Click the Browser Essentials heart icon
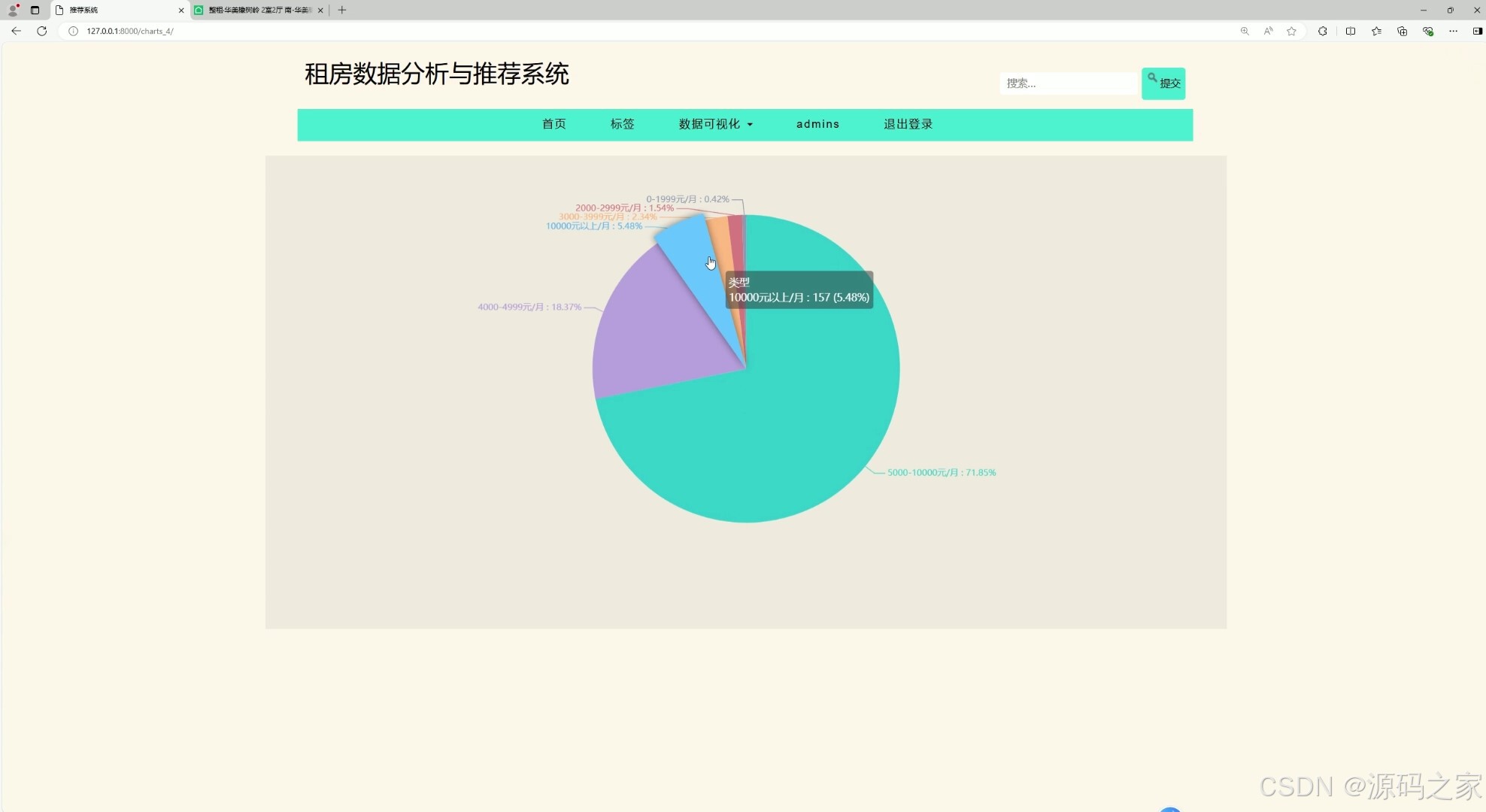 (x=1427, y=31)
